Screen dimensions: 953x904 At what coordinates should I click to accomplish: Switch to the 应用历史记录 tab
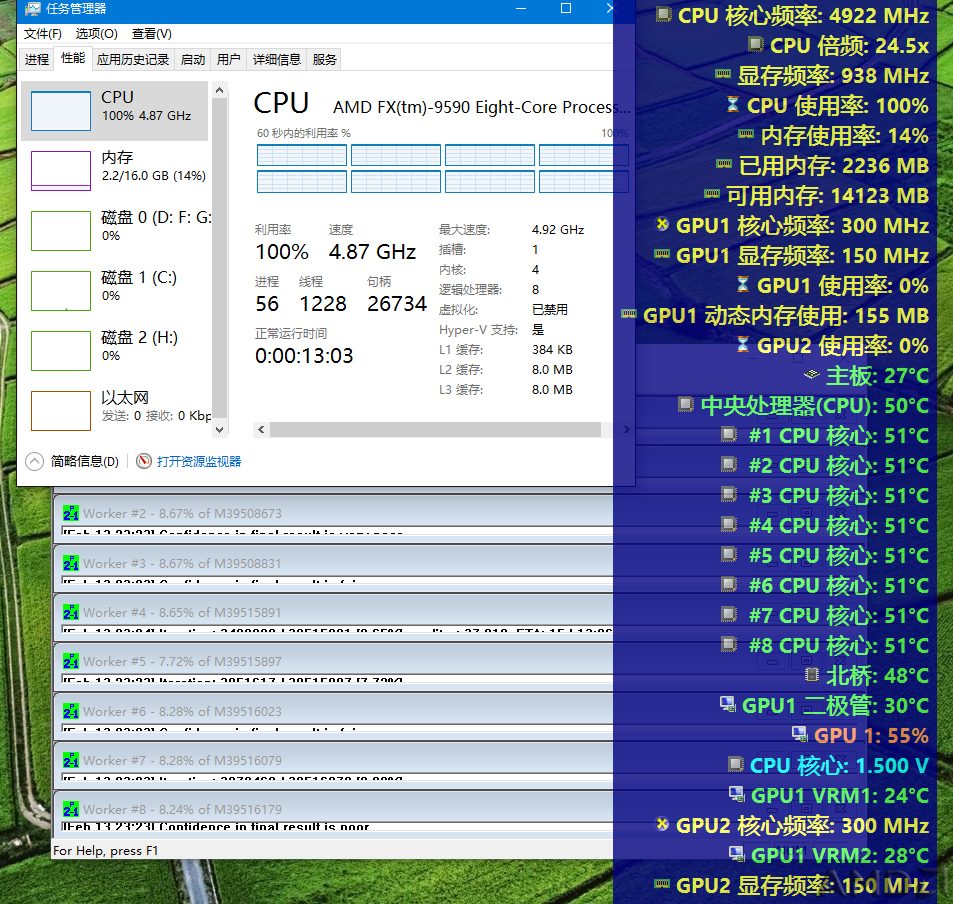point(133,60)
